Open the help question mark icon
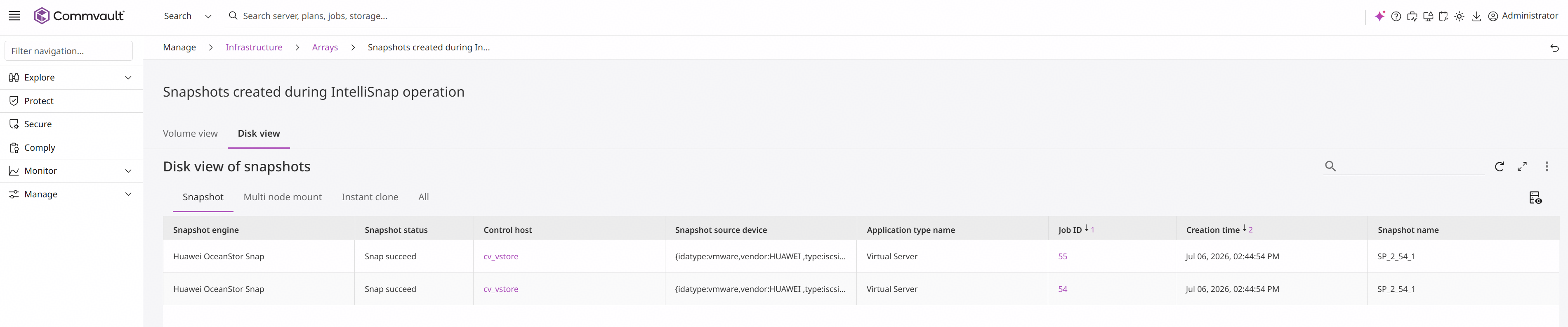 pyautogui.click(x=1396, y=17)
